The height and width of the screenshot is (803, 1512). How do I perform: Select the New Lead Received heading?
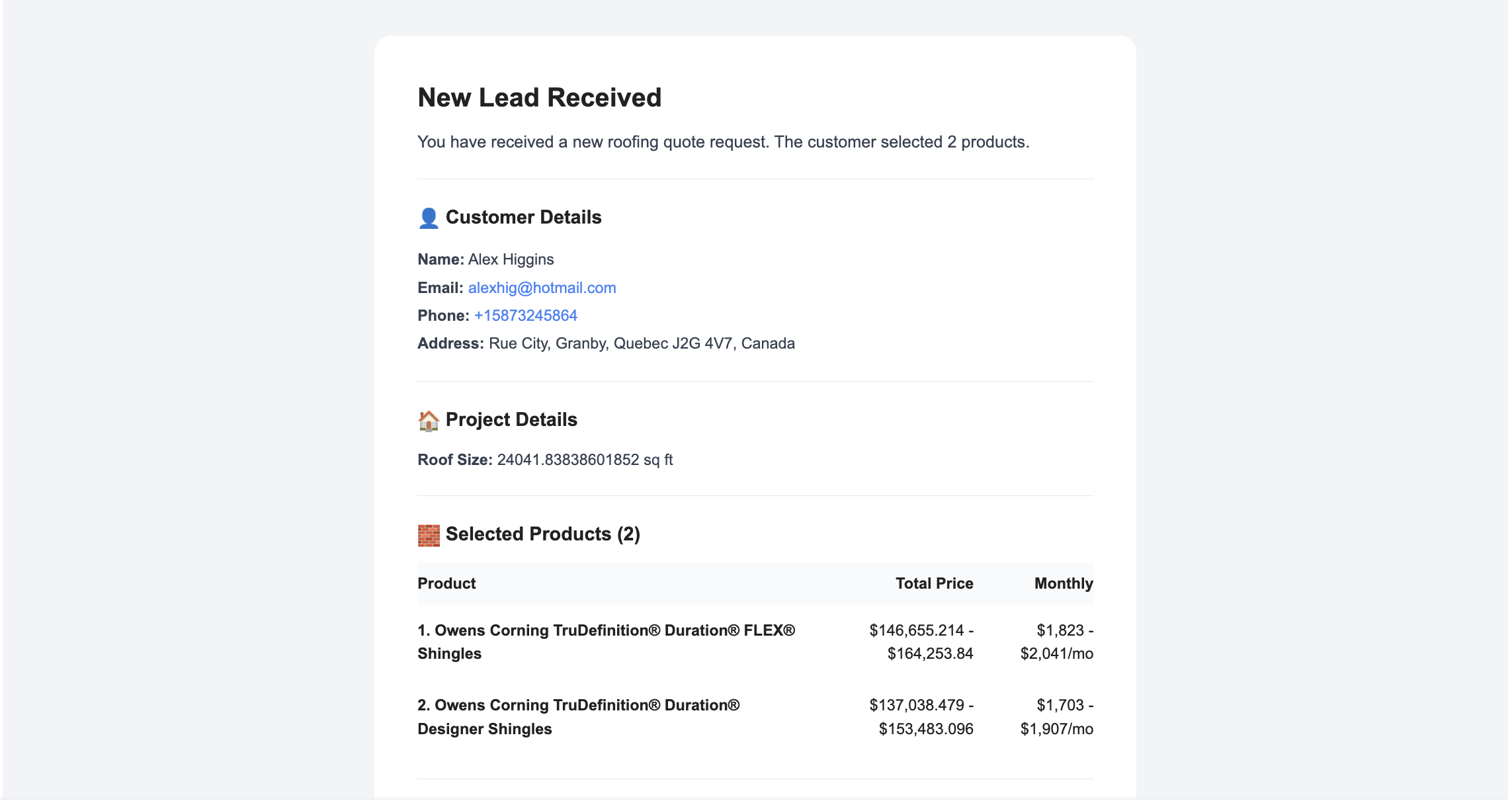(x=539, y=98)
